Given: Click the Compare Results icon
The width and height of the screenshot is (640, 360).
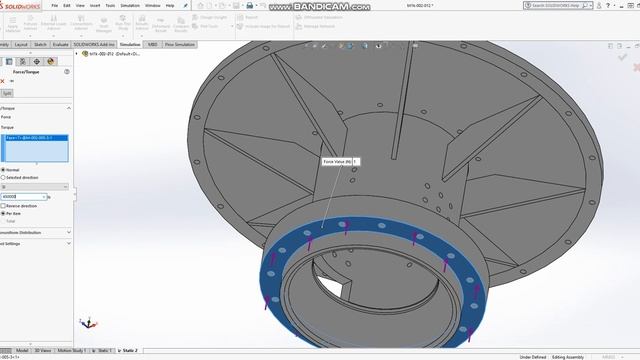Looking at the screenshot, I should [181, 24].
